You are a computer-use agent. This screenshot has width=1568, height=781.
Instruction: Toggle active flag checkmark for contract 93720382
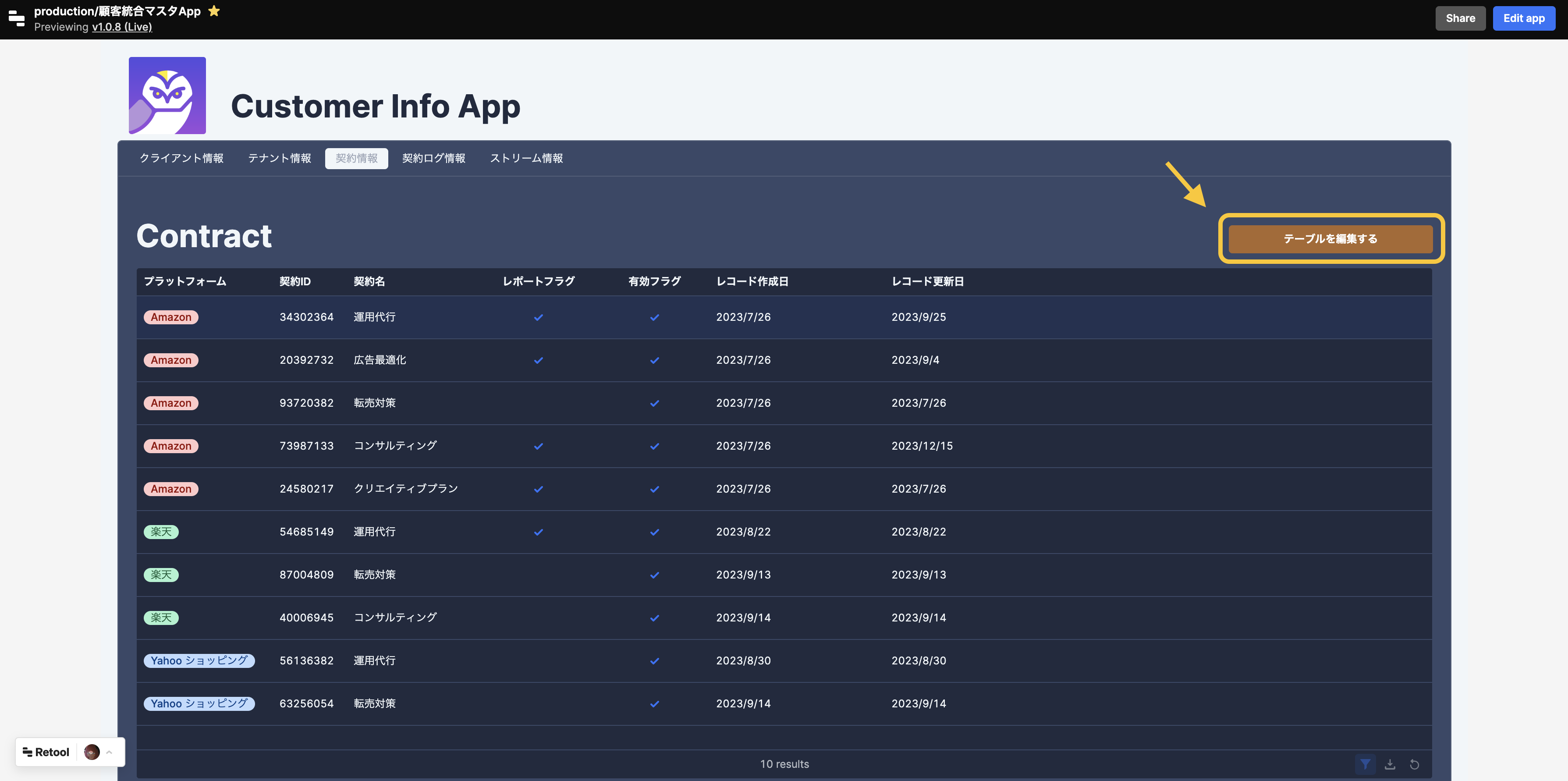coord(654,403)
